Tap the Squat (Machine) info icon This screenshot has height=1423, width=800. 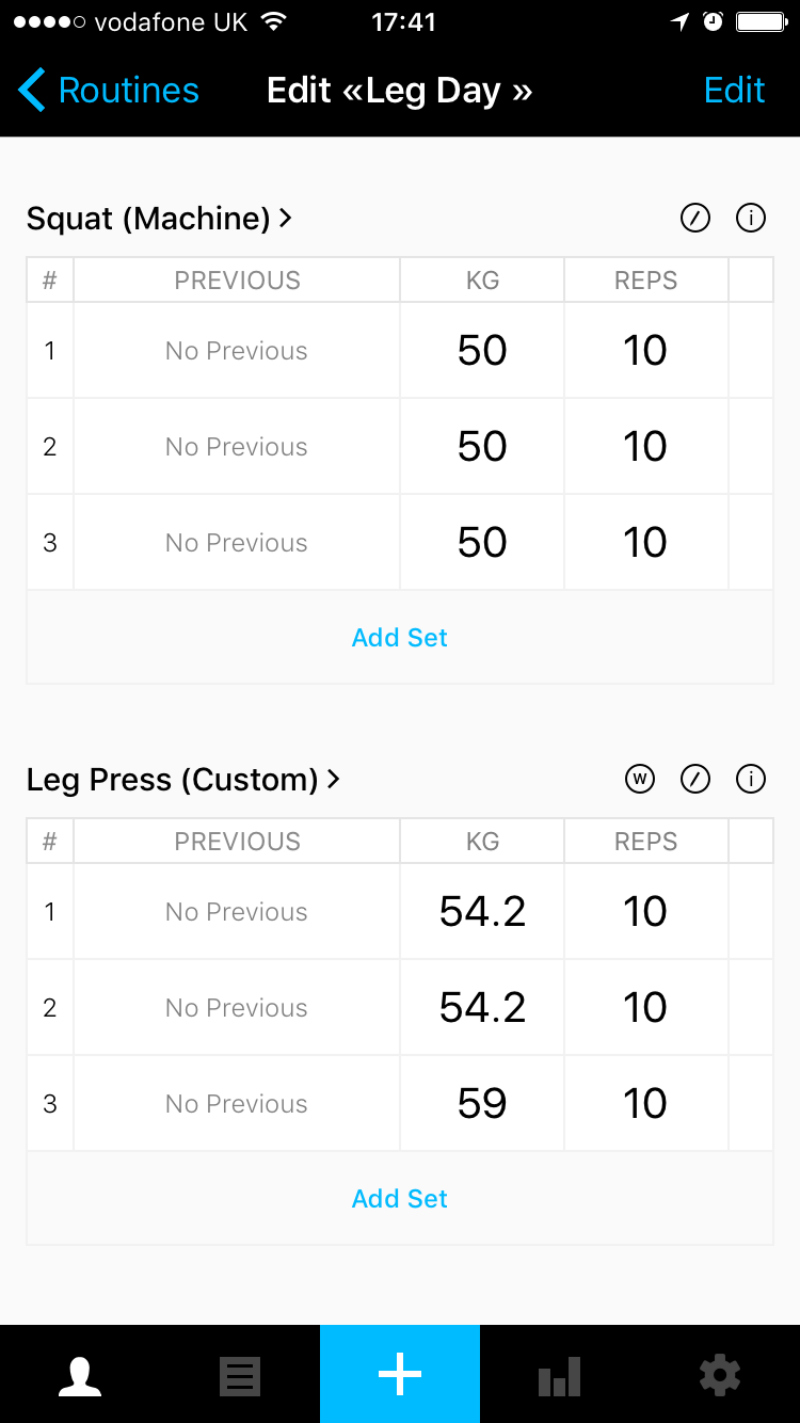pyautogui.click(x=750, y=218)
